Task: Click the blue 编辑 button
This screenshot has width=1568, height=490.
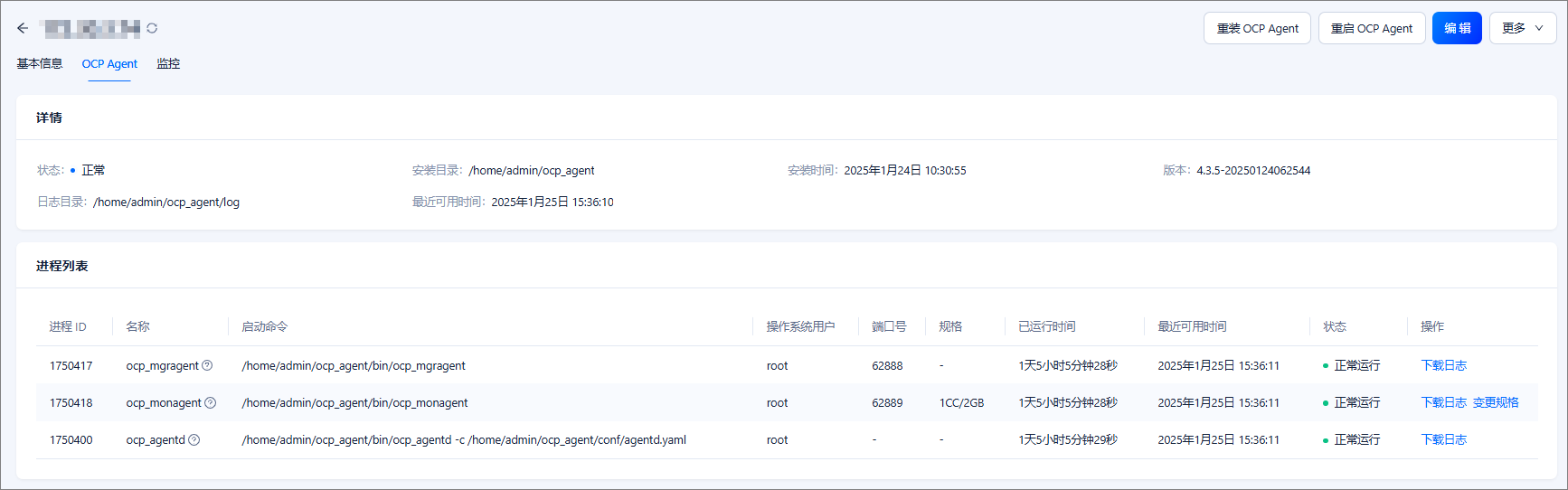Action: click(1457, 28)
